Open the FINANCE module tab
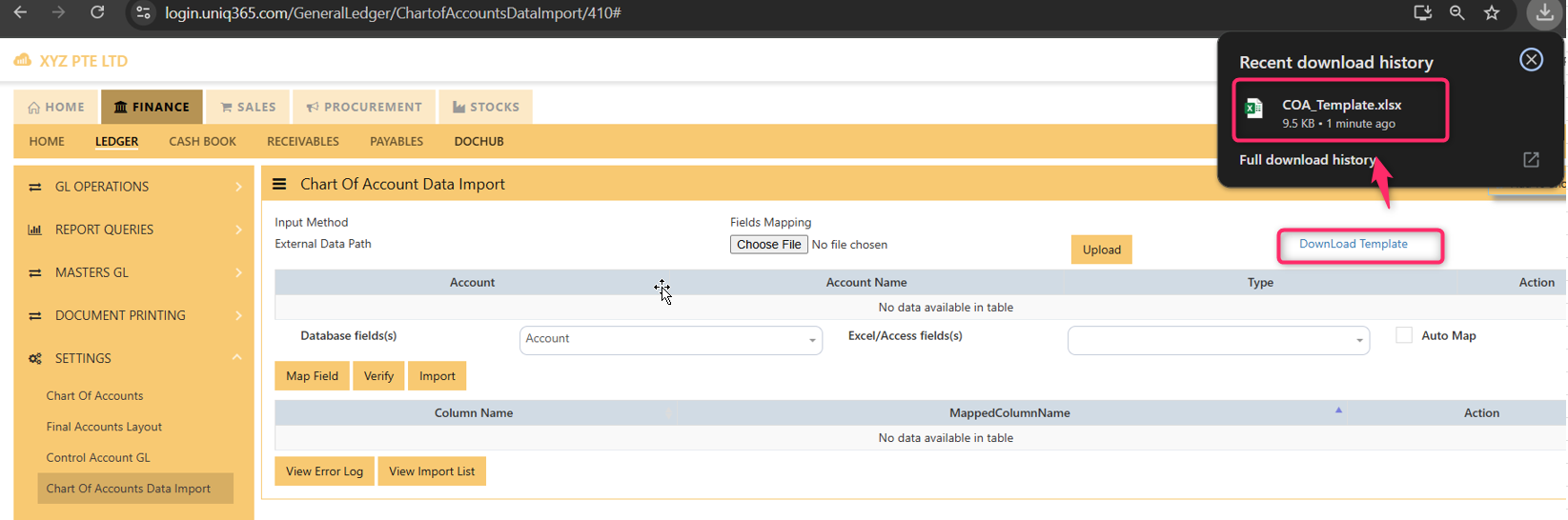 152,107
